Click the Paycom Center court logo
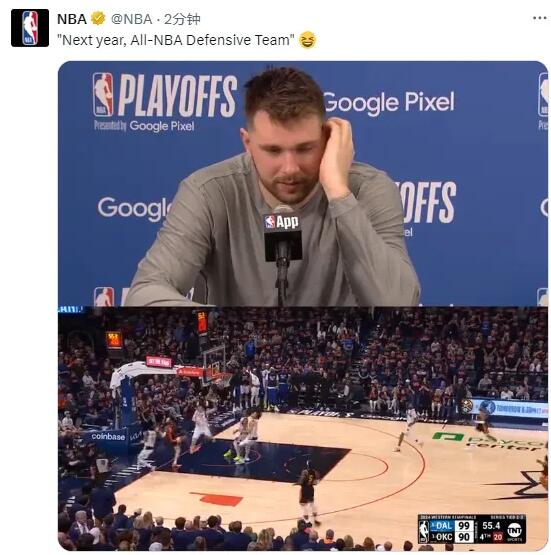 click(x=490, y=440)
